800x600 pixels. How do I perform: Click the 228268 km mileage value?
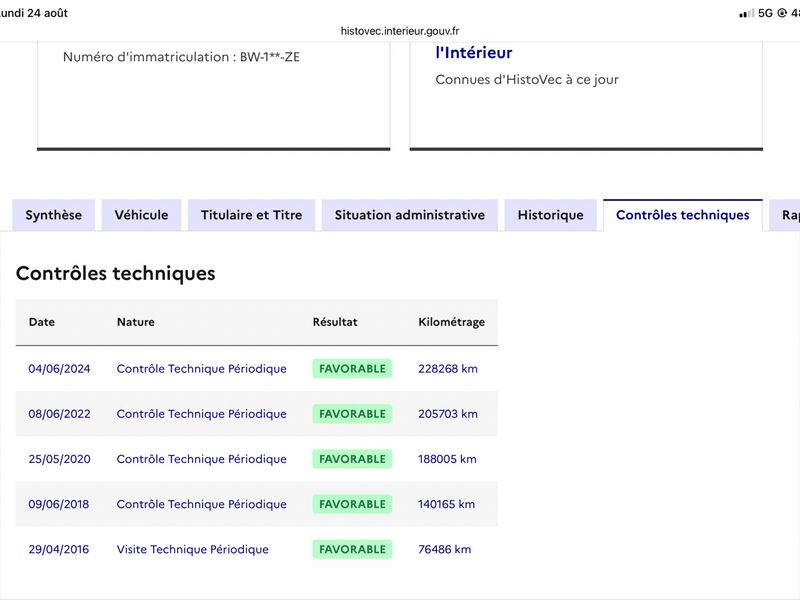pyautogui.click(x=448, y=369)
